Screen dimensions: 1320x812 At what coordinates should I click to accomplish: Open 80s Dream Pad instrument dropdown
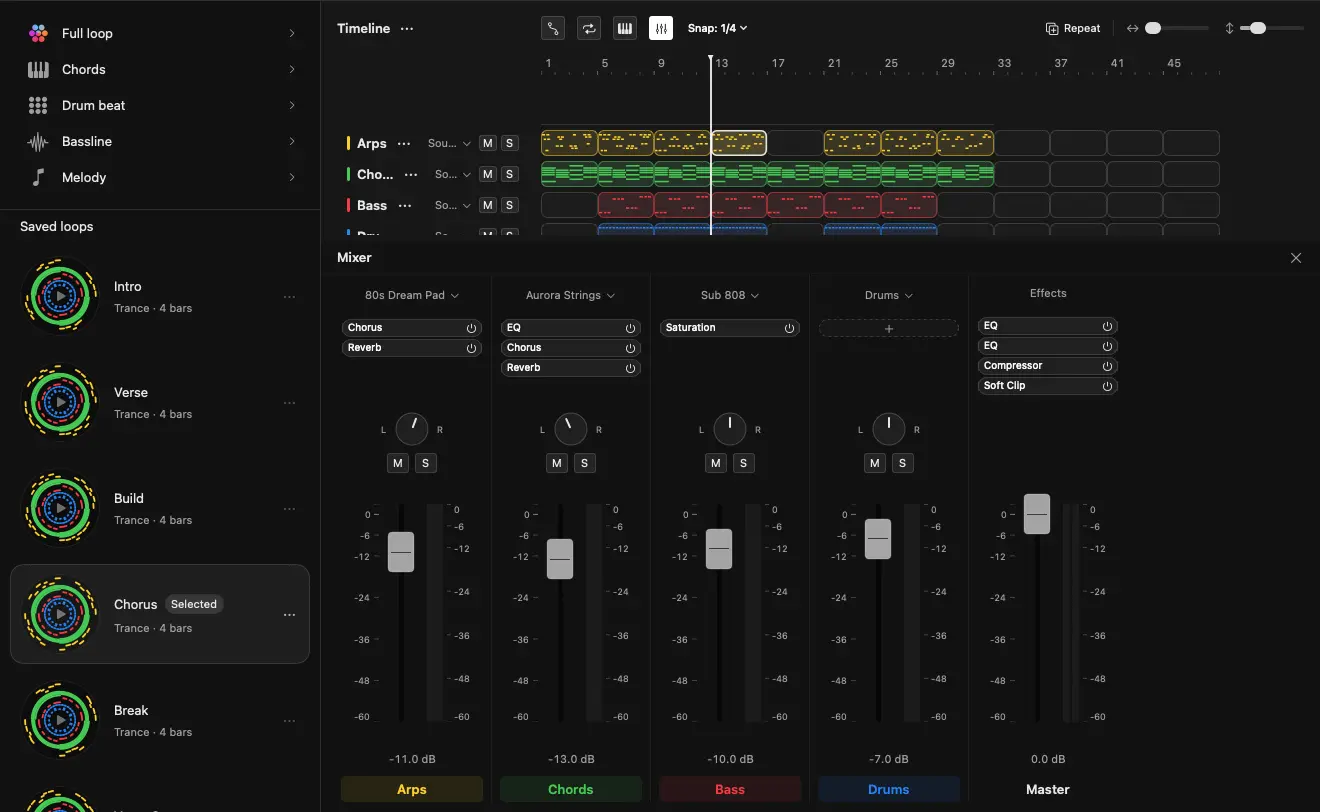tap(412, 295)
